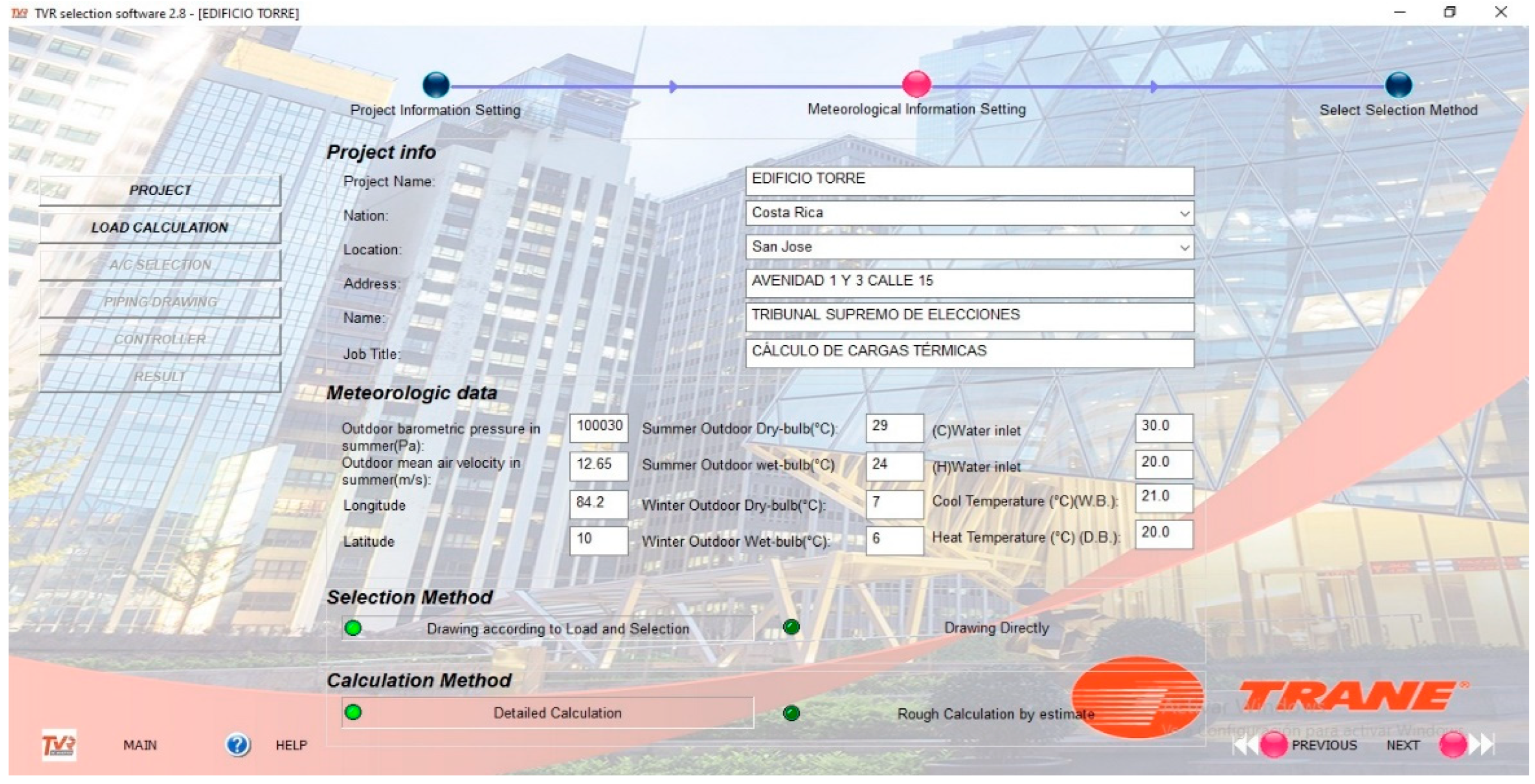Switch to the LOAD CALCULATION sidebar tab
Image resolution: width=1535 pixels, height=784 pixels.
coord(160,228)
